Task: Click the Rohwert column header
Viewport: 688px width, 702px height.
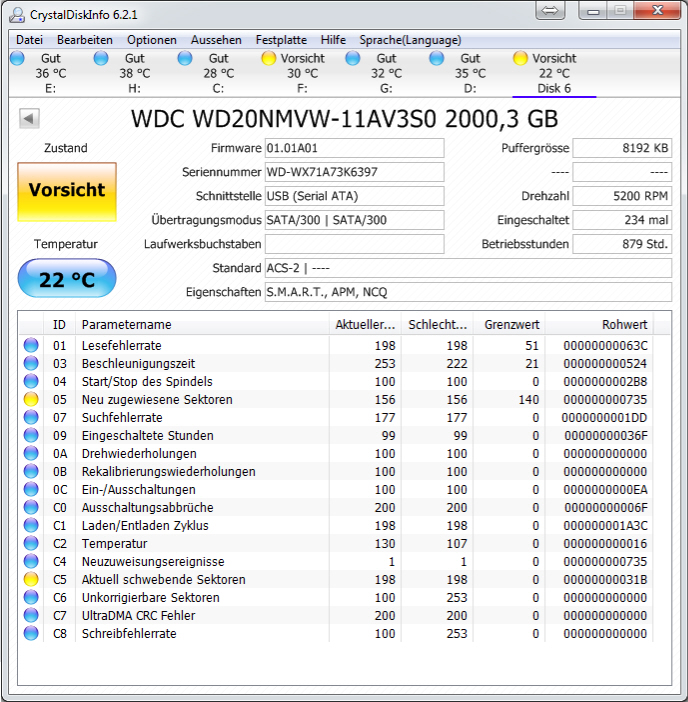Action: [599, 325]
